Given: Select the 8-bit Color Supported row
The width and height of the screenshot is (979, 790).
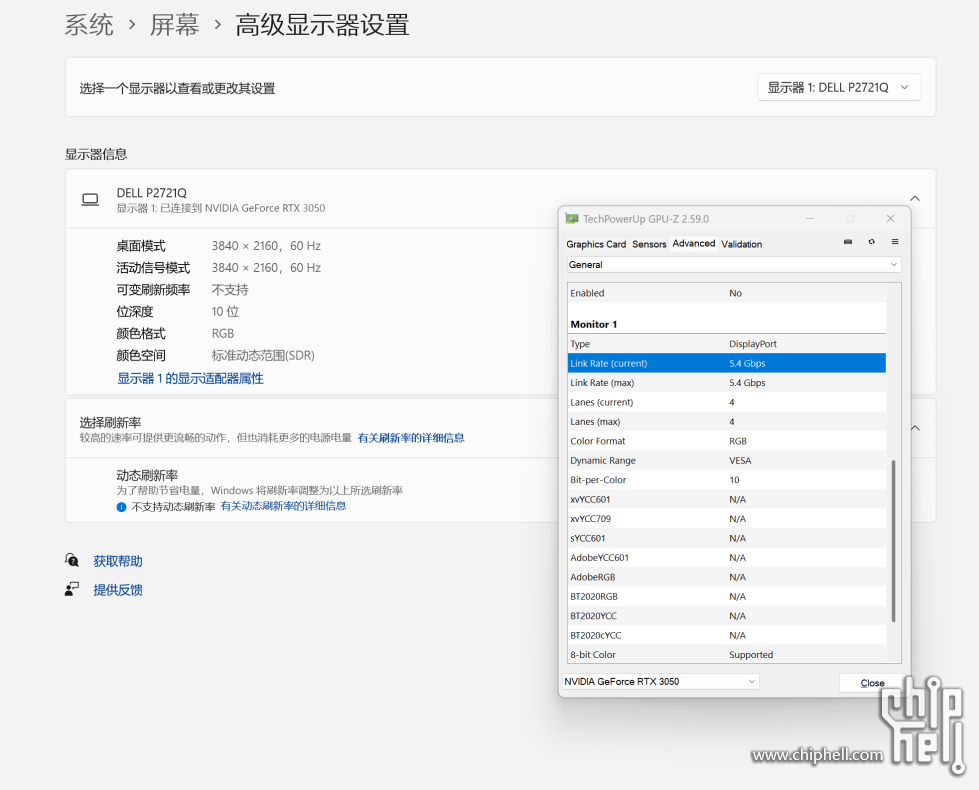Looking at the screenshot, I should (727, 654).
